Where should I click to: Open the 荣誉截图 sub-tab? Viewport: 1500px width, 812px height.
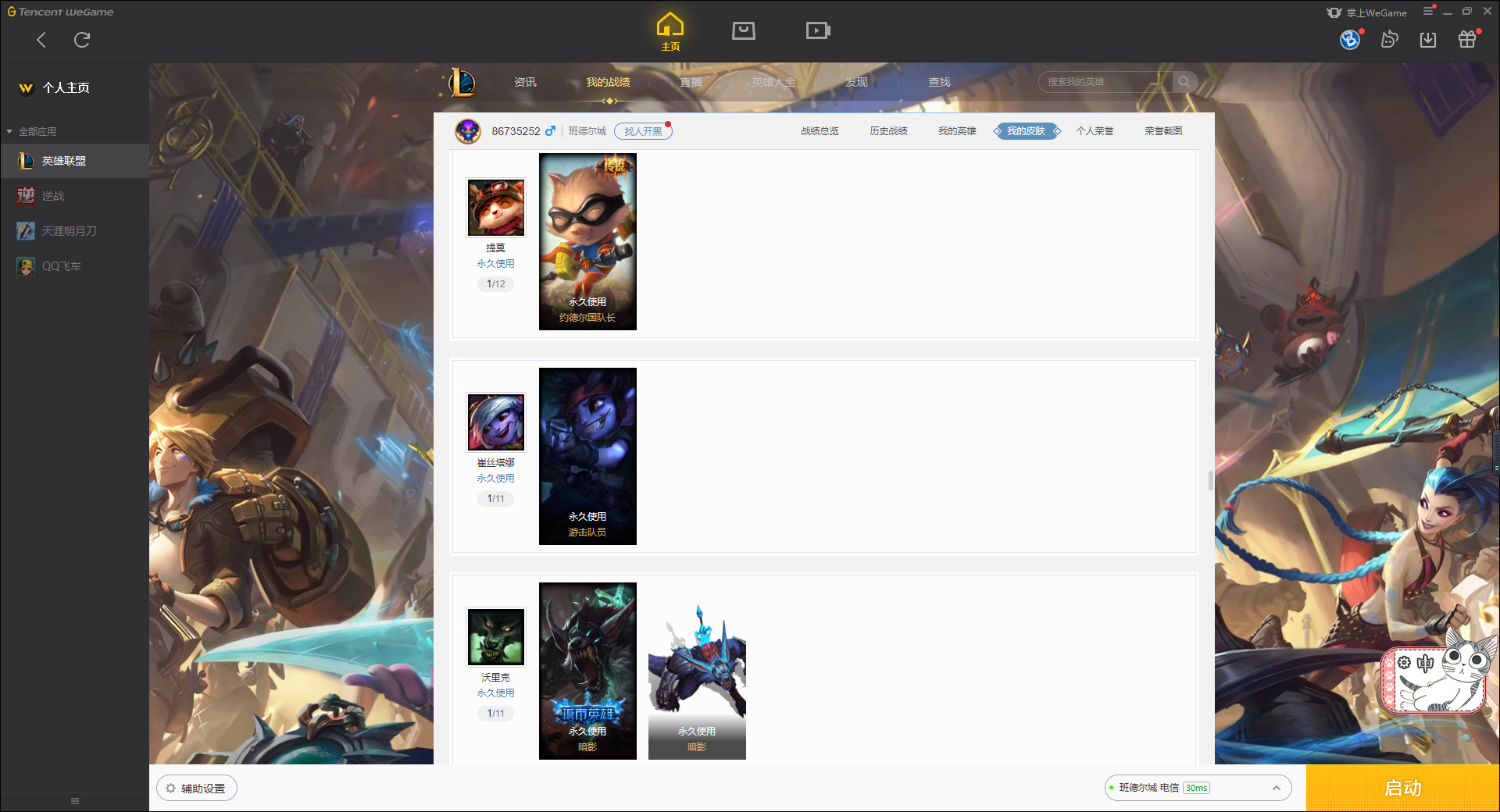(x=1163, y=131)
